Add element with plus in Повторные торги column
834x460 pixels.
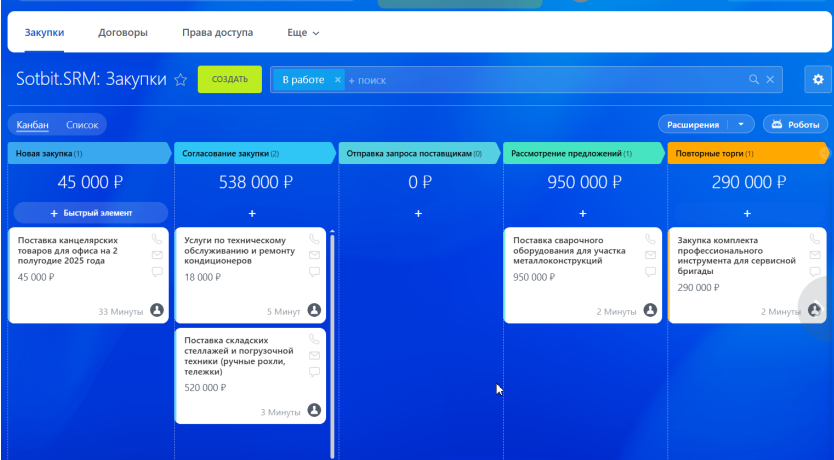[747, 213]
